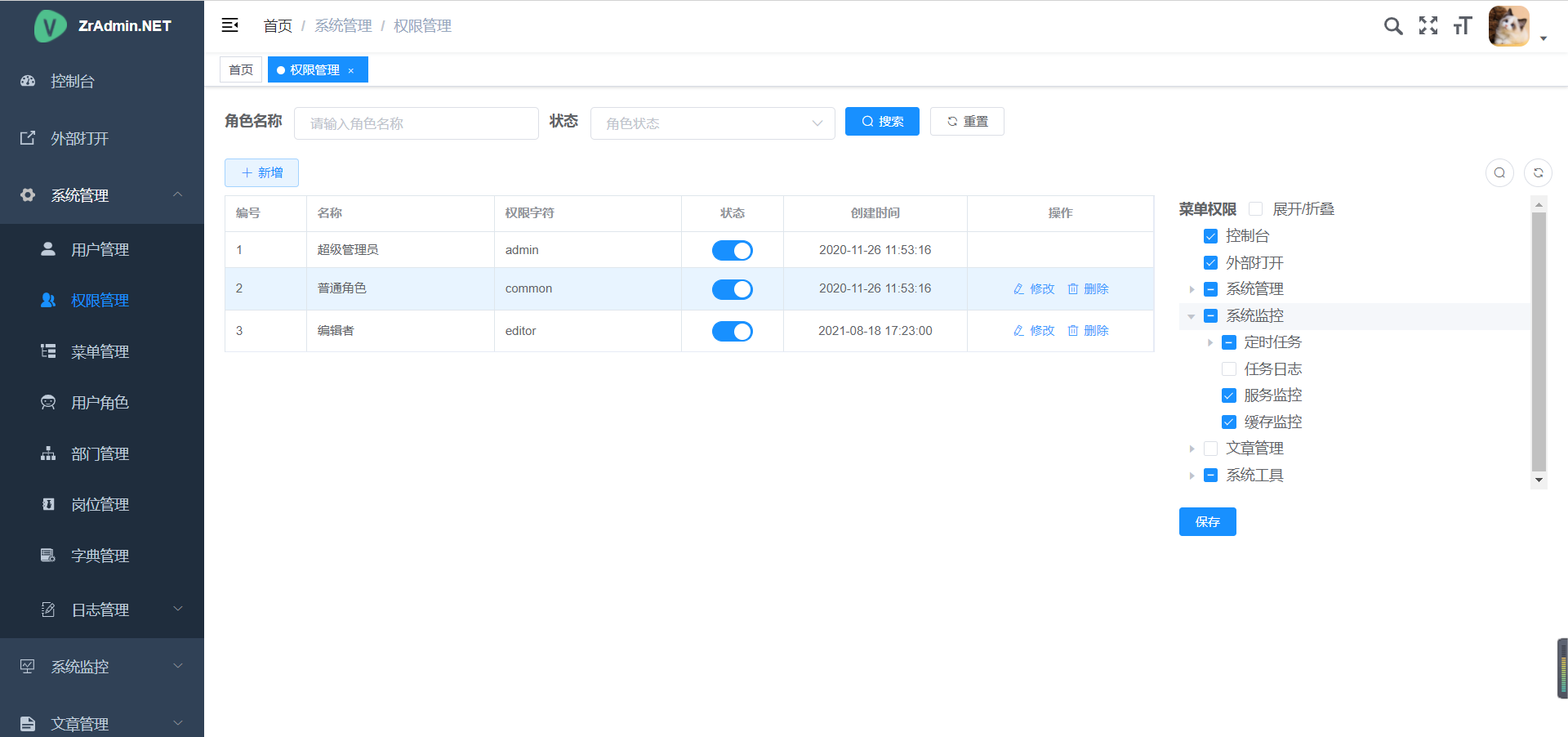Click the round refresh icon above table
Viewport: 1568px width, 737px height.
click(x=1538, y=172)
